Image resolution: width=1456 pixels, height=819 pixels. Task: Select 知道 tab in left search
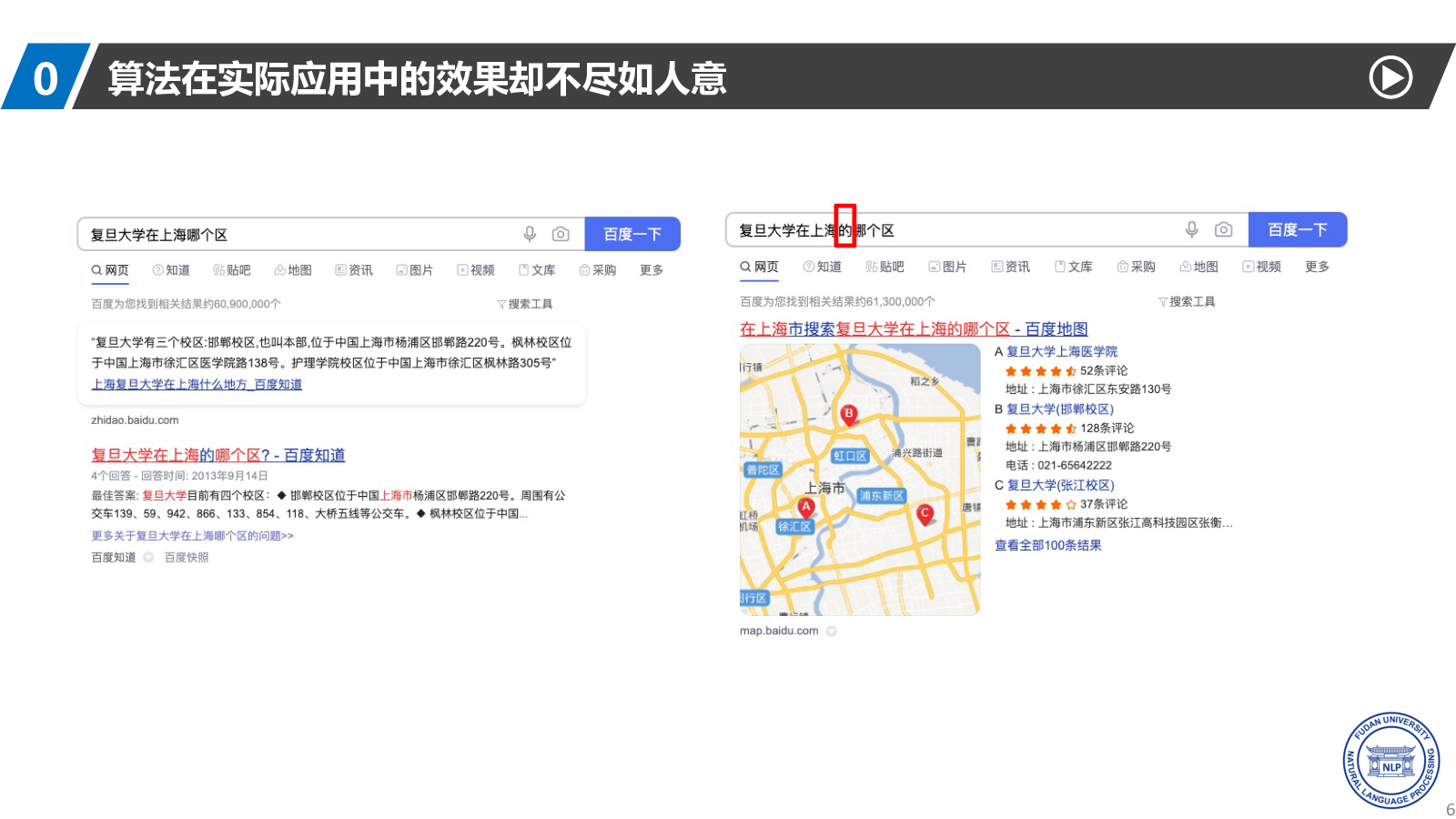171,270
